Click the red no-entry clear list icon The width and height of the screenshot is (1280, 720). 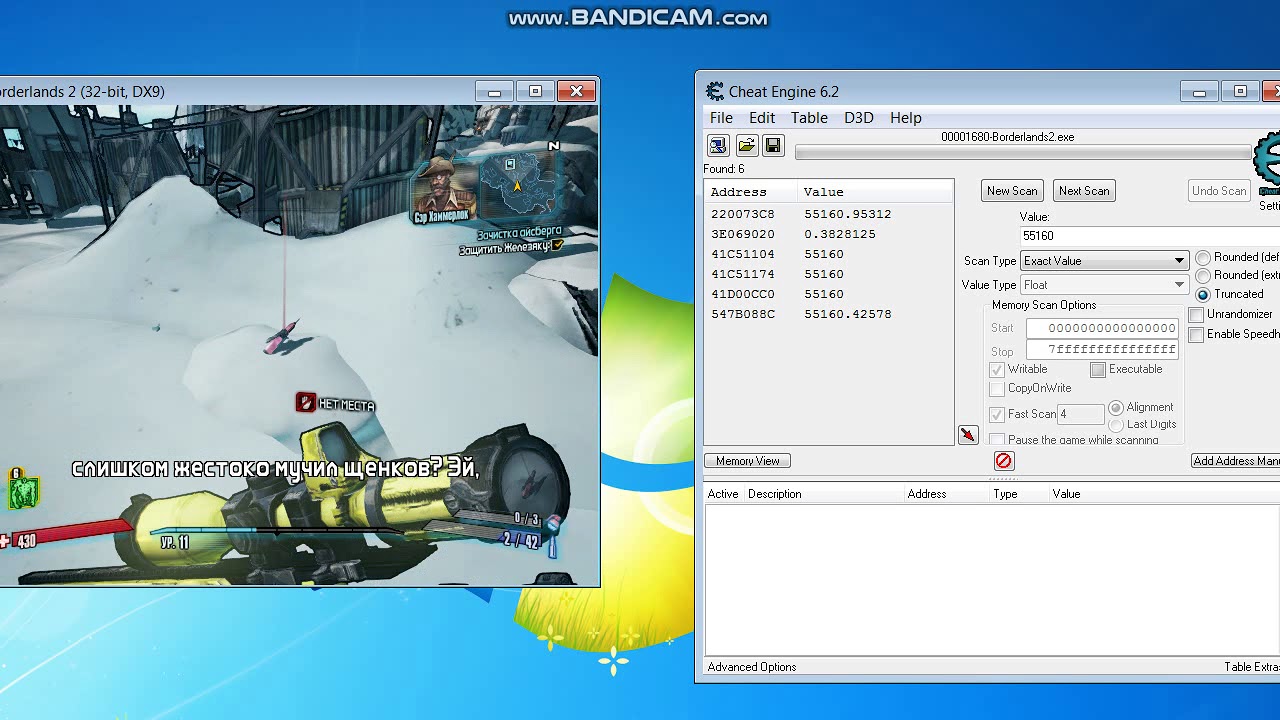pos(1004,460)
